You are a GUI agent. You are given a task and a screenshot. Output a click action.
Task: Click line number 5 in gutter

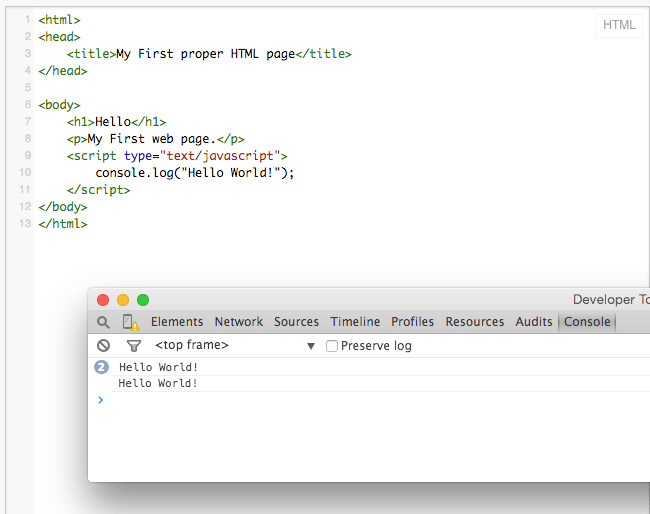(28, 87)
